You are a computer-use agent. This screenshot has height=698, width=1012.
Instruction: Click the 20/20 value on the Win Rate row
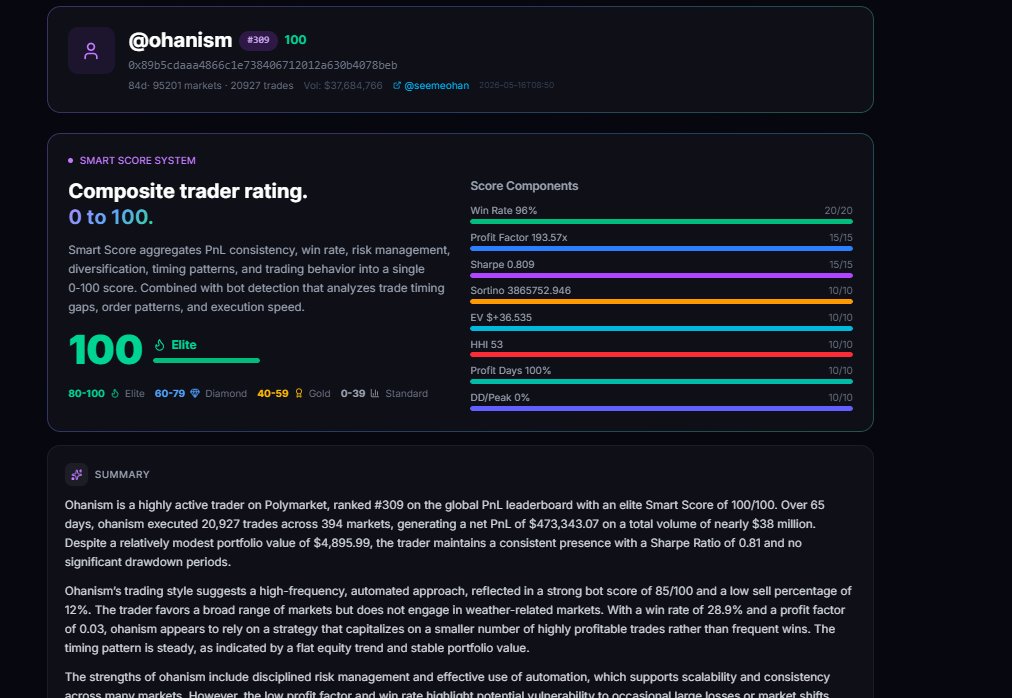[x=838, y=210]
